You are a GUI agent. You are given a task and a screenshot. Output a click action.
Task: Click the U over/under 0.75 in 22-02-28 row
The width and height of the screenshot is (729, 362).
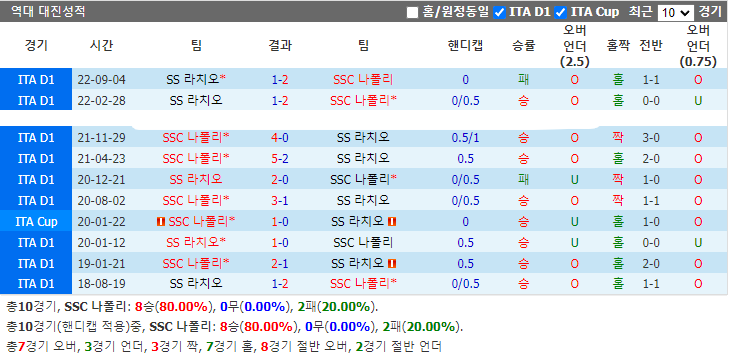point(698,100)
